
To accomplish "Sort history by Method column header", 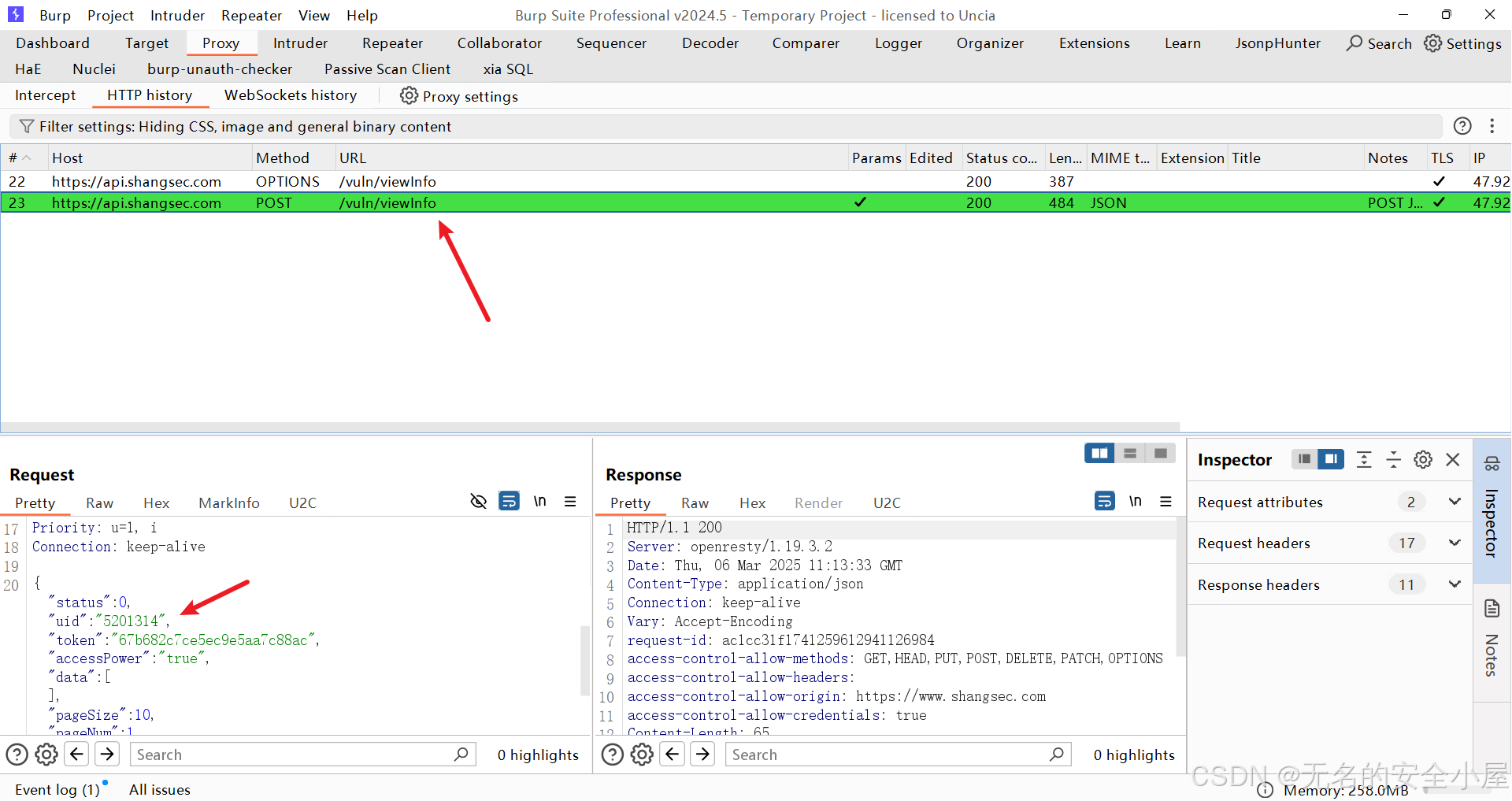I will tap(294, 158).
